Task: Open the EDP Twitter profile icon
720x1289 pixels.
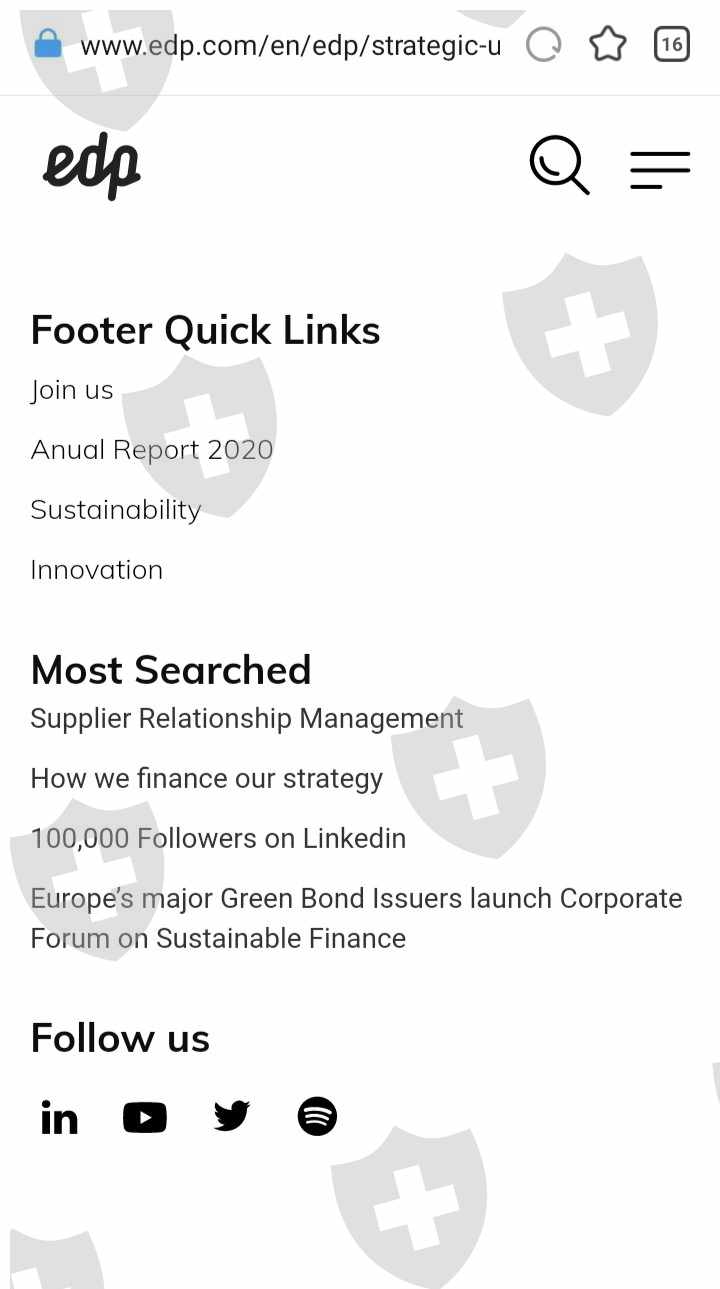Action: click(x=231, y=1116)
